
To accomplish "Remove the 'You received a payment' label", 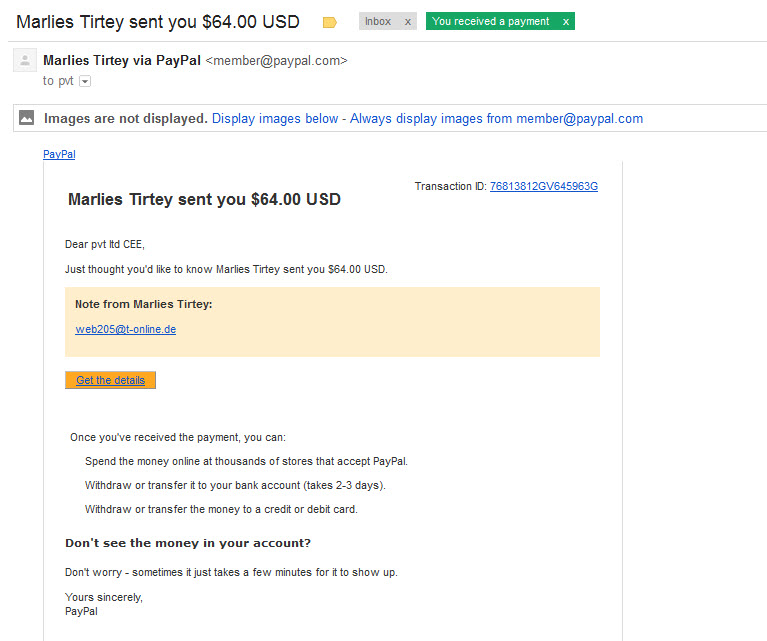I will pos(565,22).
